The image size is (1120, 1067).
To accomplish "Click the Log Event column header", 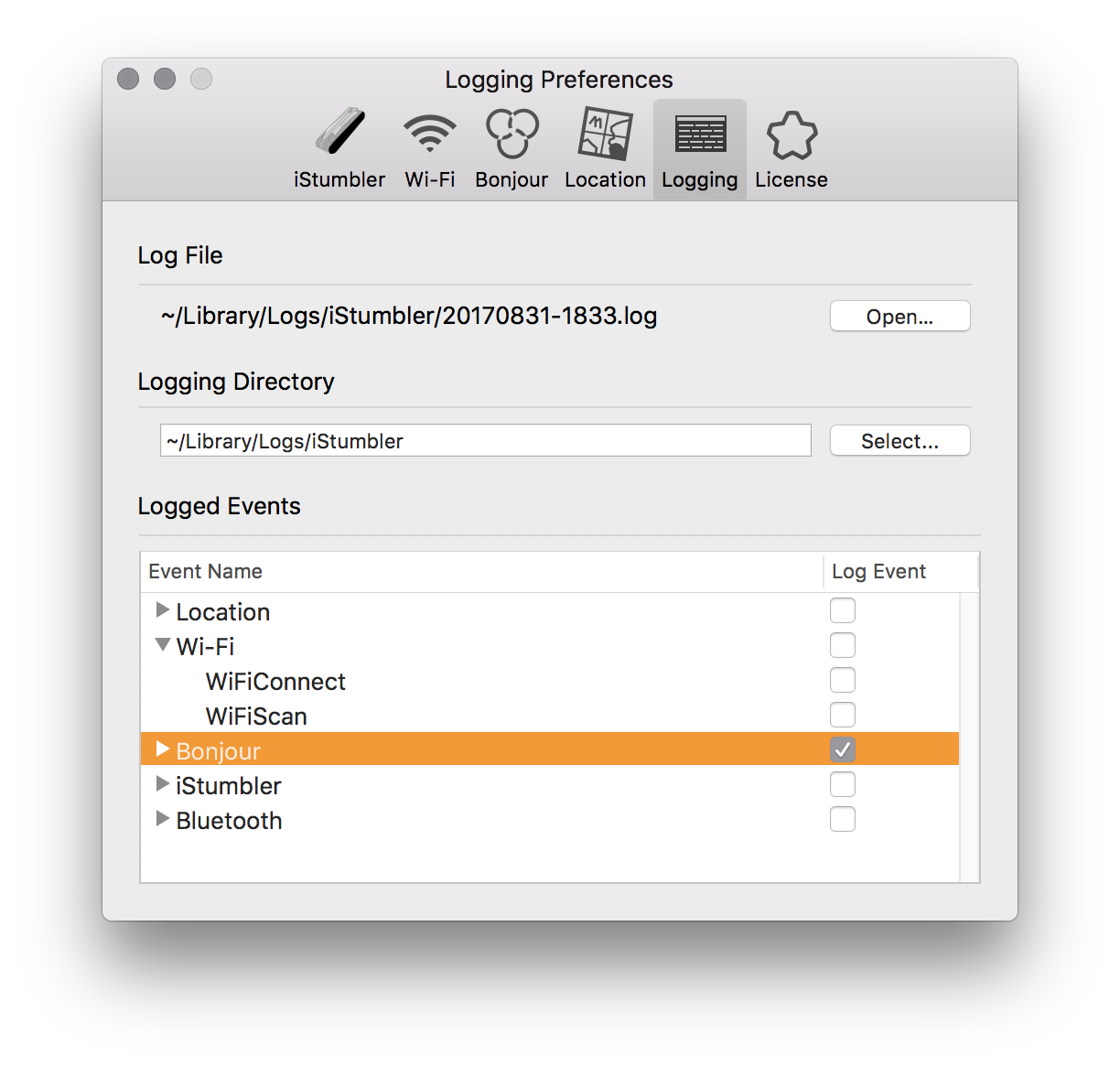I will tap(901, 572).
